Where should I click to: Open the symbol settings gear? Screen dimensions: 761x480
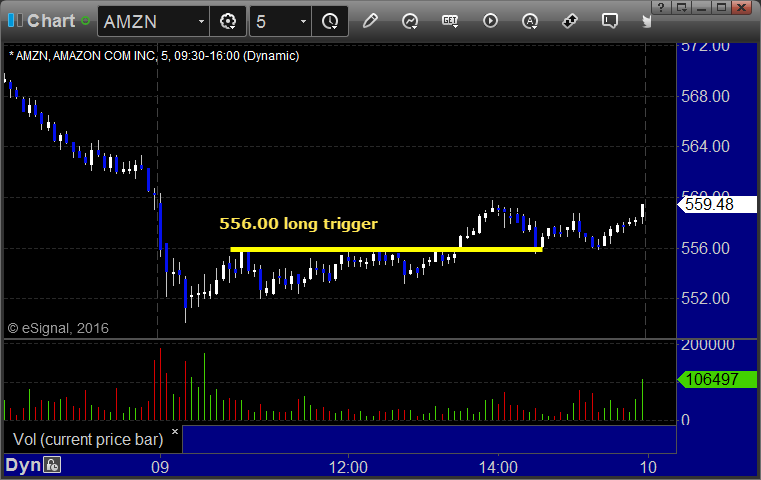(x=228, y=21)
